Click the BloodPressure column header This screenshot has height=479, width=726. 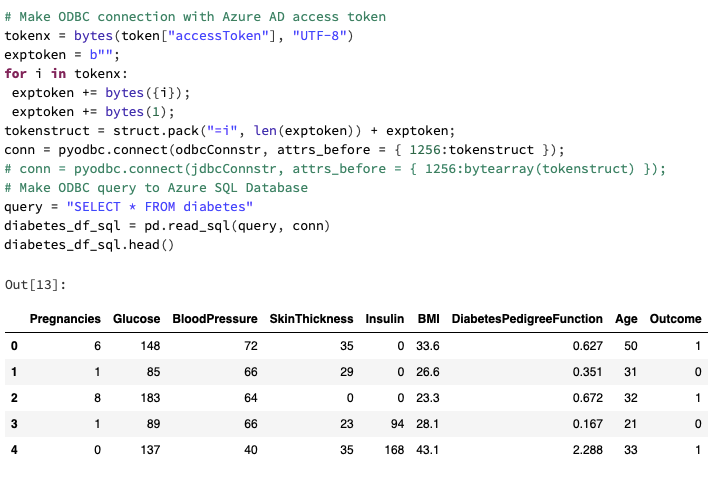(215, 319)
